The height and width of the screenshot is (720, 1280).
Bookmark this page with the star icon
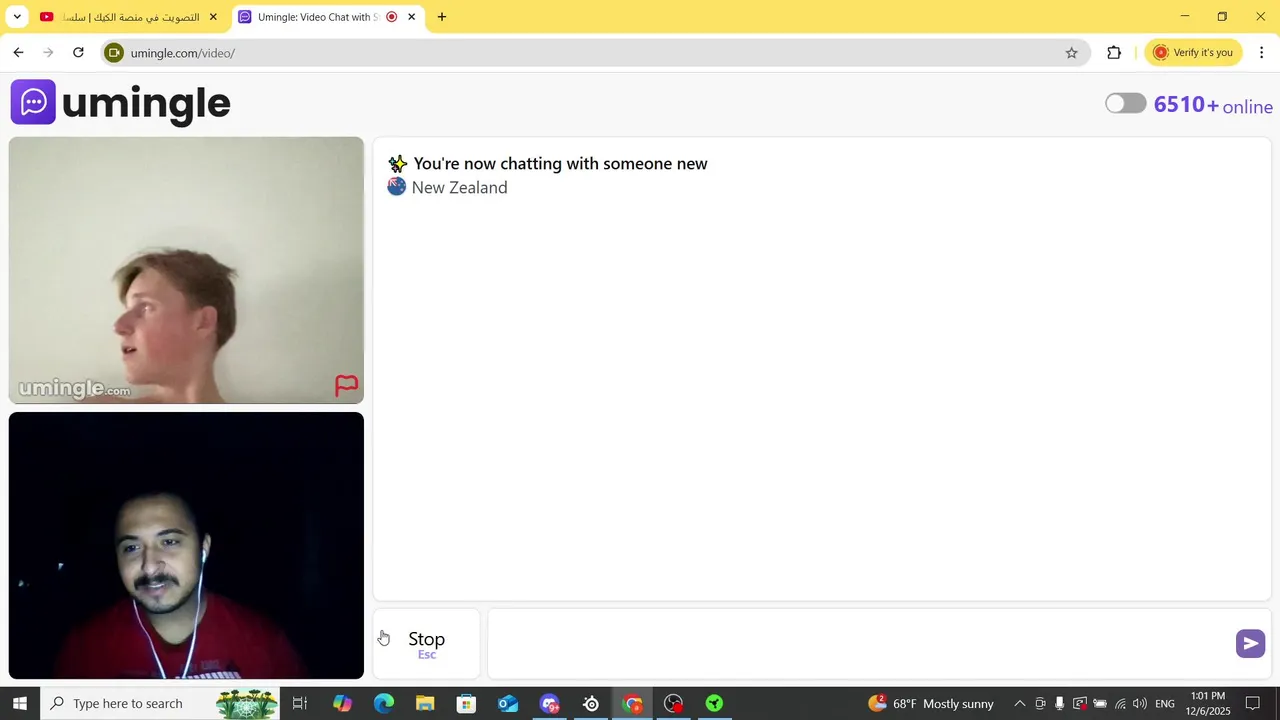point(1071,53)
